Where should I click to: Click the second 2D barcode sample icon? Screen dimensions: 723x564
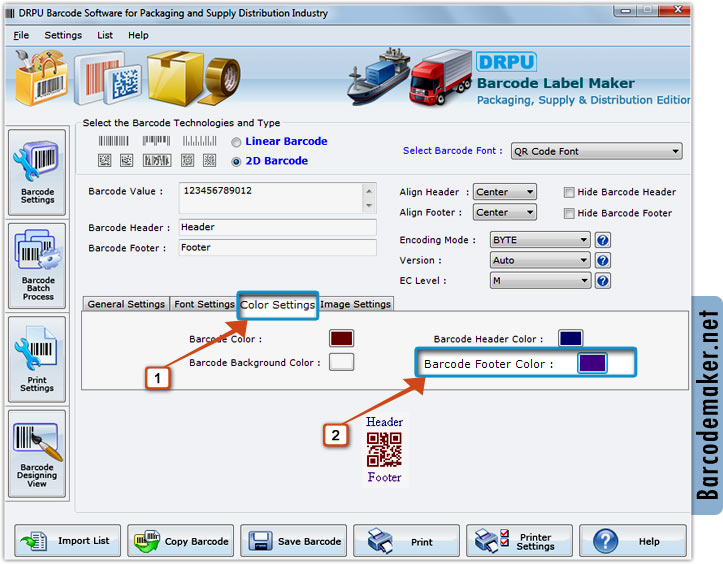(x=127, y=160)
